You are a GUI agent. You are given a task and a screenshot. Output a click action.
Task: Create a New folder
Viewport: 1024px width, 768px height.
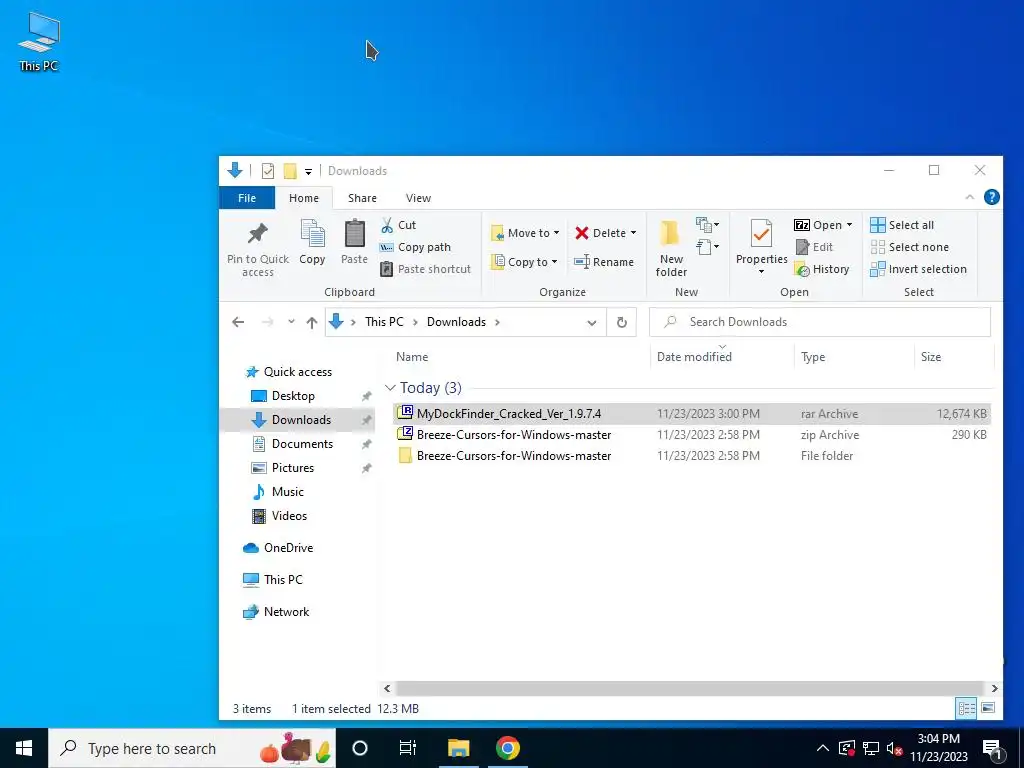click(671, 248)
